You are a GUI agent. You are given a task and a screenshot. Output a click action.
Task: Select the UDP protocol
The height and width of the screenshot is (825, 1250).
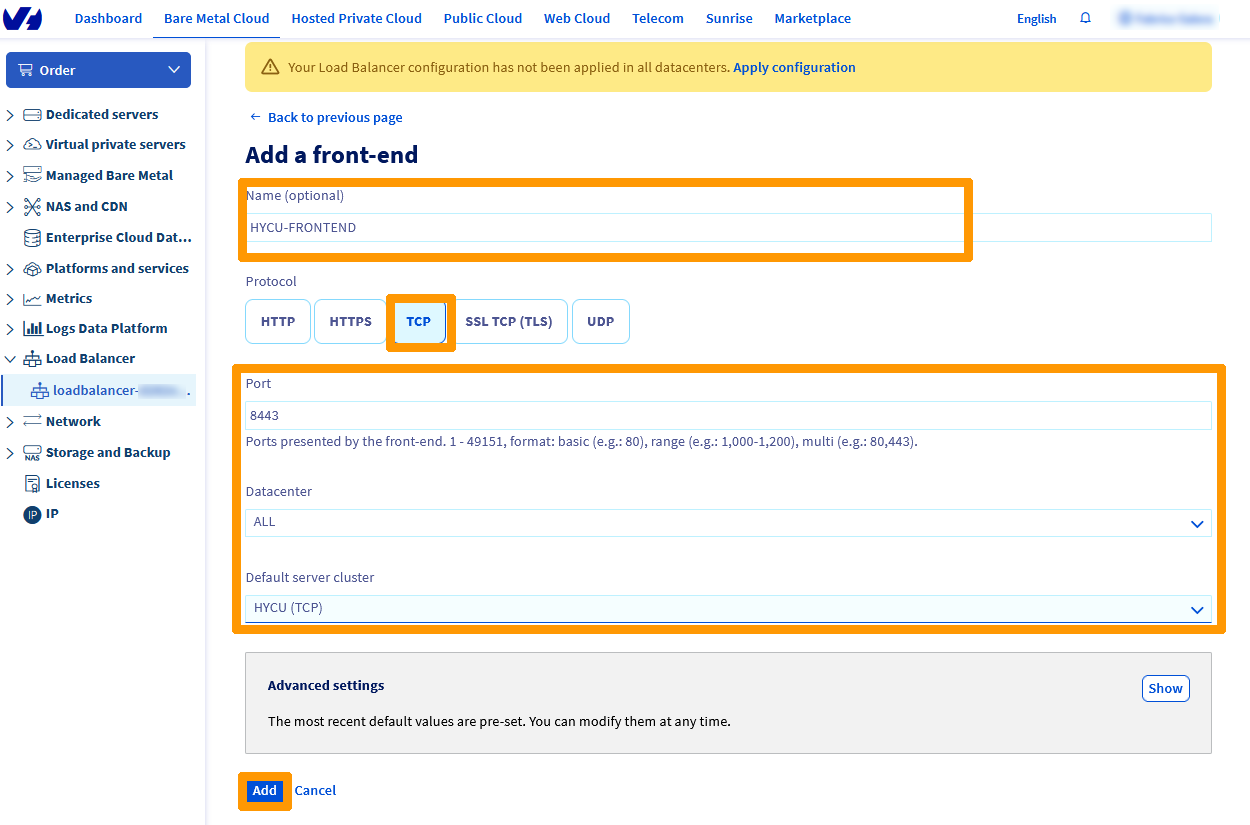click(x=600, y=321)
